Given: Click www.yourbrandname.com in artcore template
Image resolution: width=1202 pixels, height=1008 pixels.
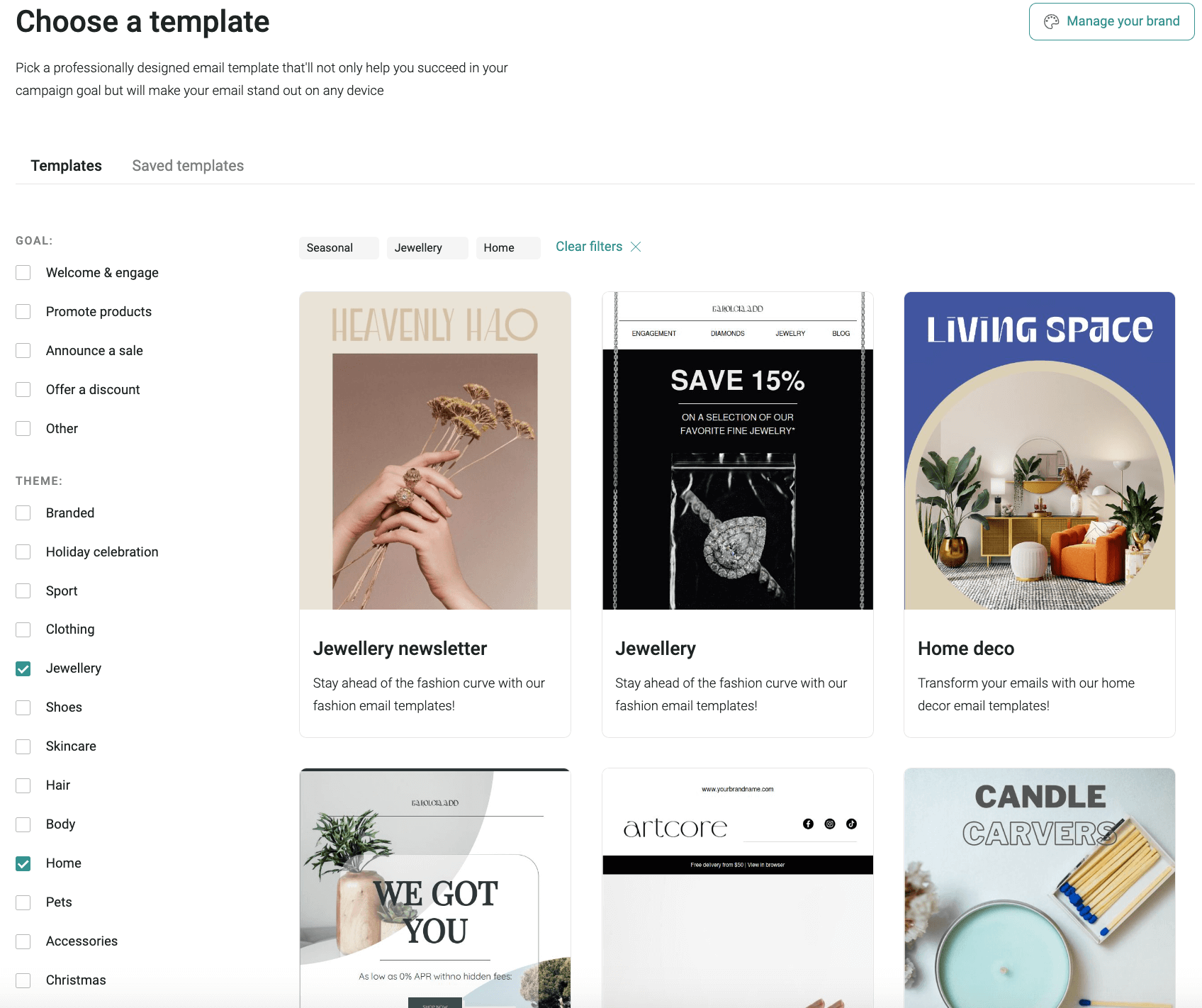Looking at the screenshot, I should (737, 789).
